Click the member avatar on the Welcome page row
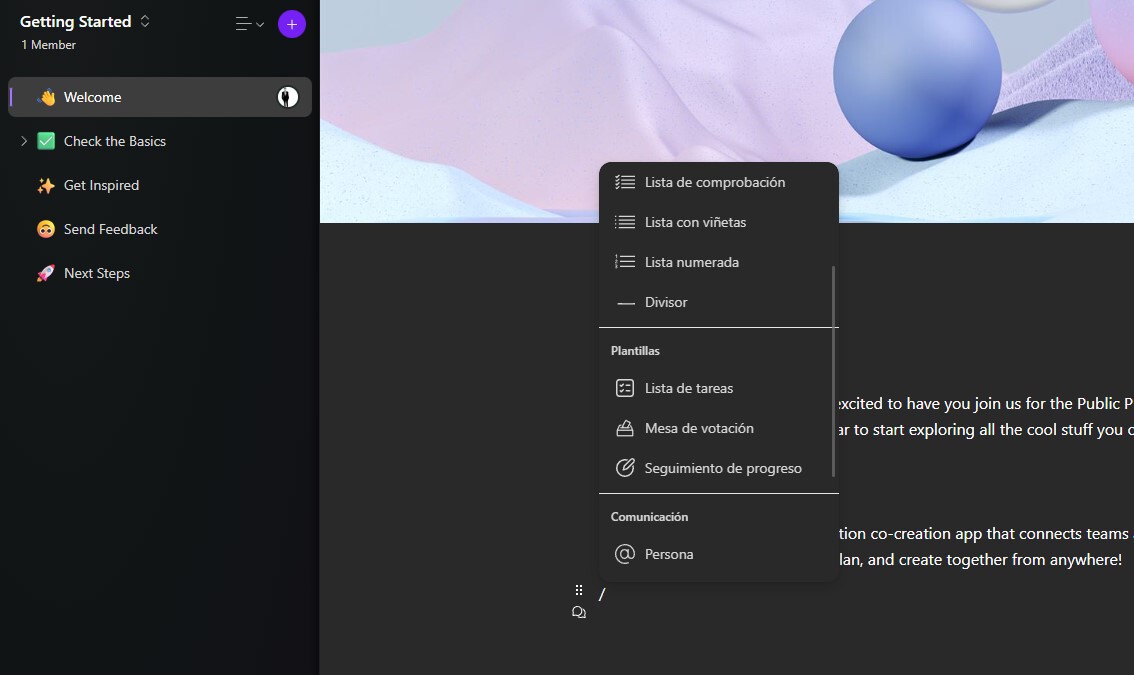The width and height of the screenshot is (1134, 675). click(287, 96)
